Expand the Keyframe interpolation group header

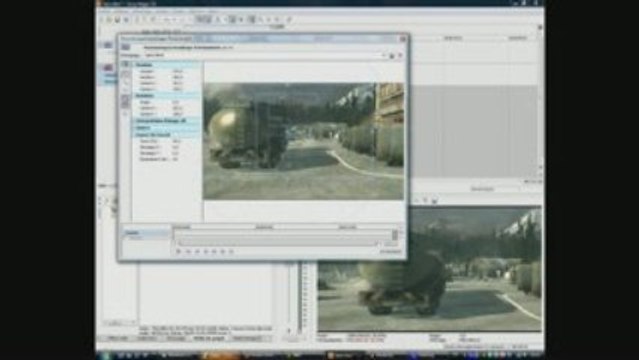[x=166, y=121]
